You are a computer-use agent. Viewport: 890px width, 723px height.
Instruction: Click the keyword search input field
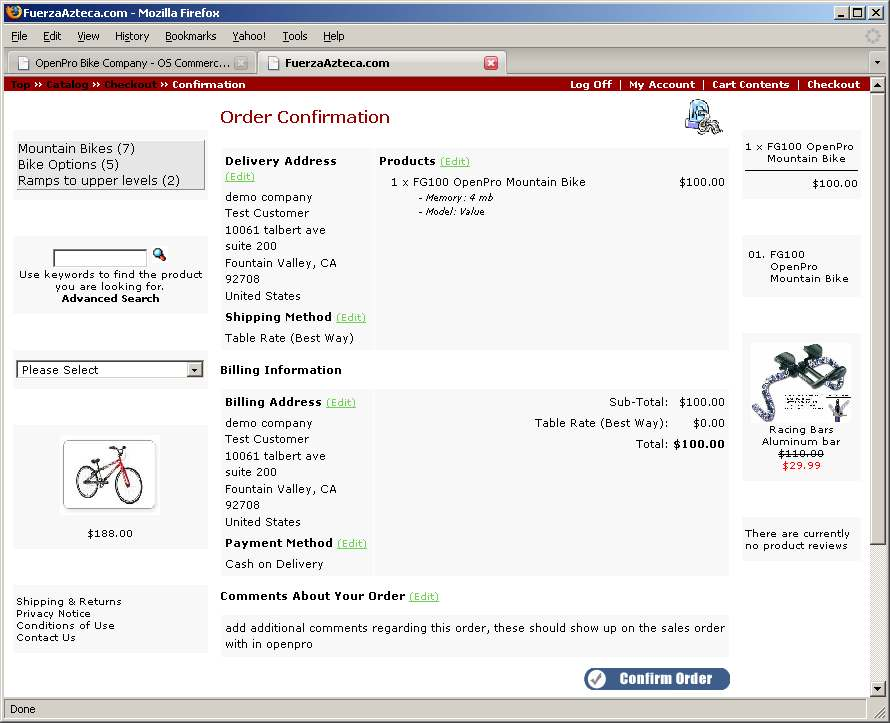100,258
